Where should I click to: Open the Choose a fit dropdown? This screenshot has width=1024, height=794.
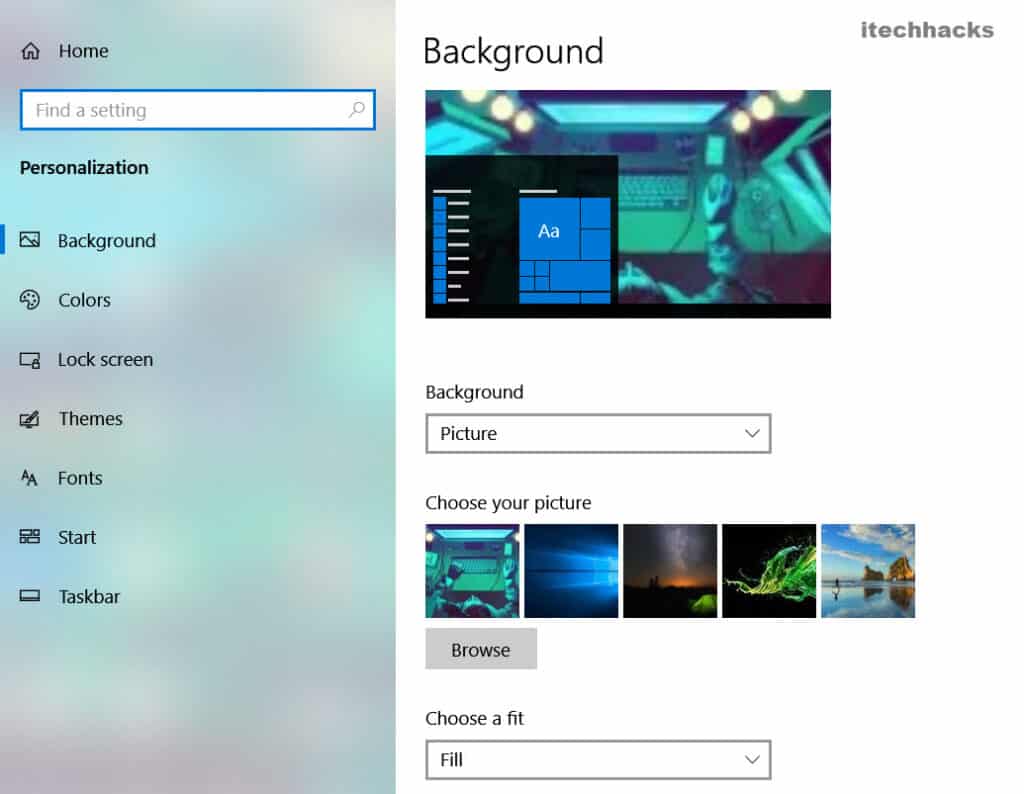tap(598, 760)
